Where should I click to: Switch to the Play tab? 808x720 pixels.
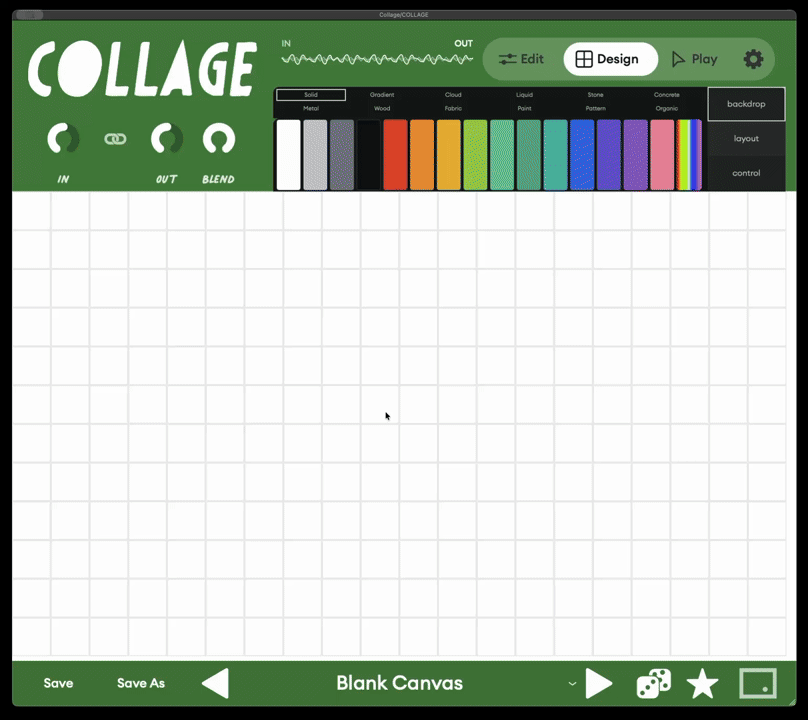pyautogui.click(x=695, y=59)
